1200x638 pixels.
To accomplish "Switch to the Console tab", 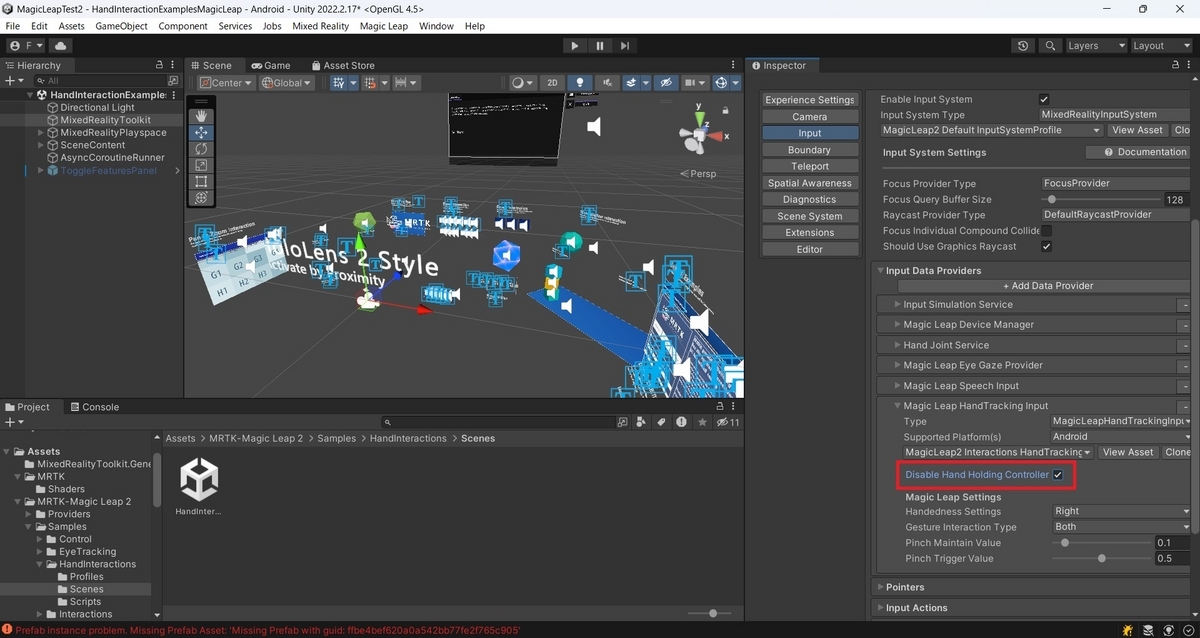I will pos(93,407).
